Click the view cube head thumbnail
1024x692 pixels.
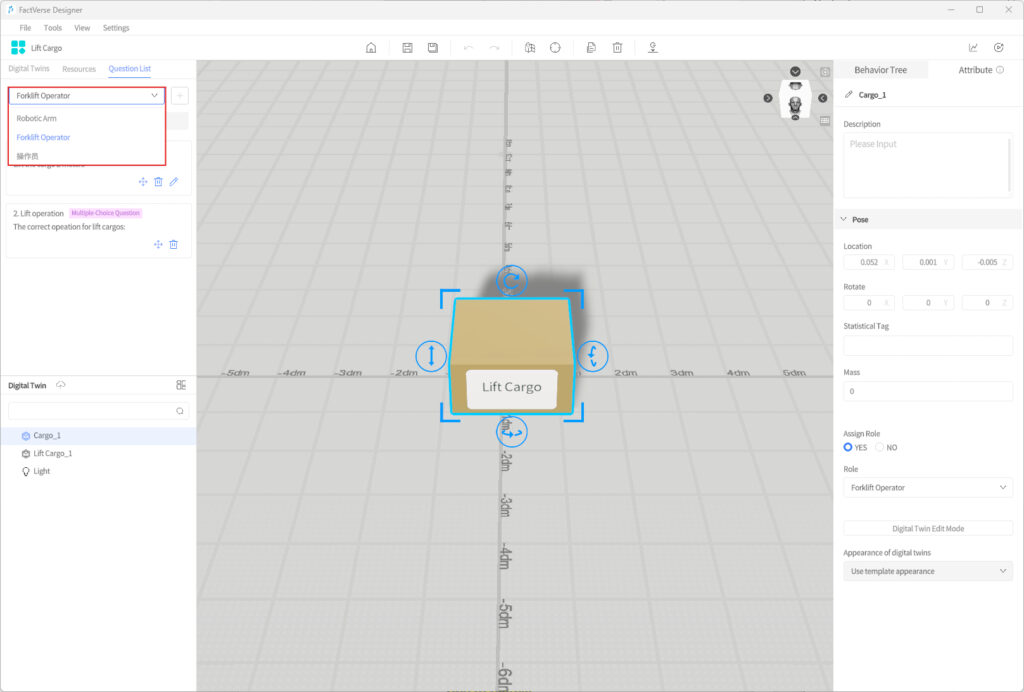pos(795,104)
